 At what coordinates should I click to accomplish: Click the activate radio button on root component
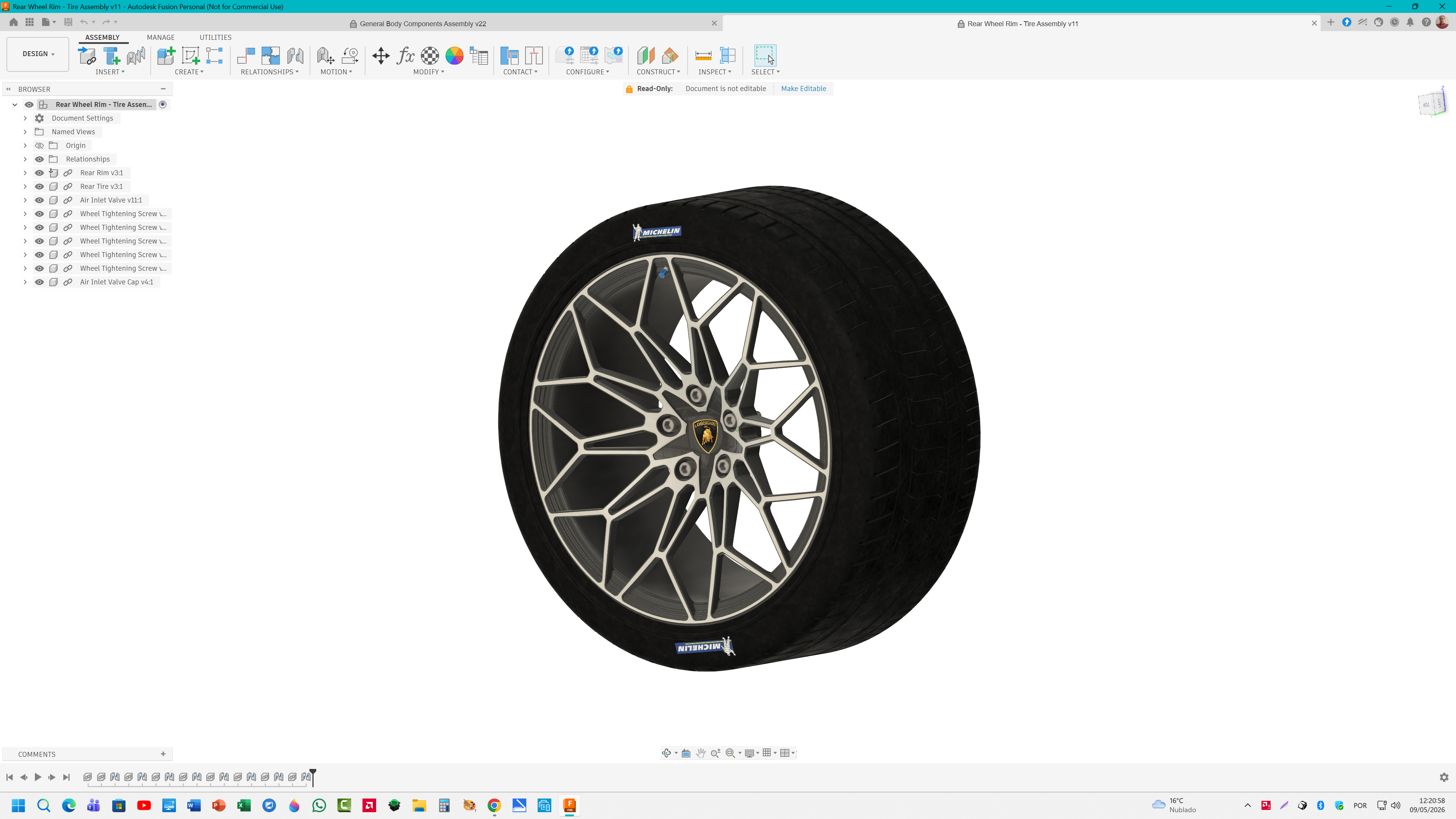point(163,105)
